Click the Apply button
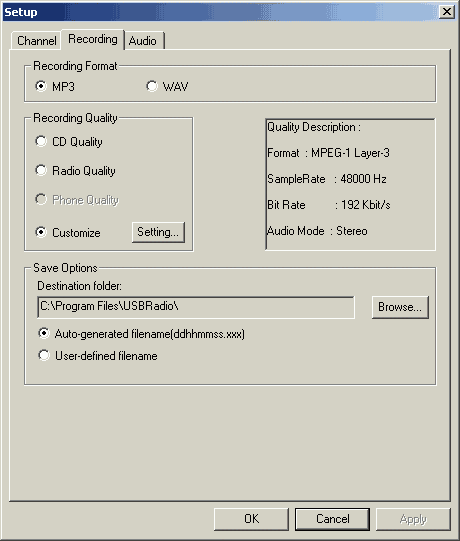The height and width of the screenshot is (541, 460). [x=413, y=519]
